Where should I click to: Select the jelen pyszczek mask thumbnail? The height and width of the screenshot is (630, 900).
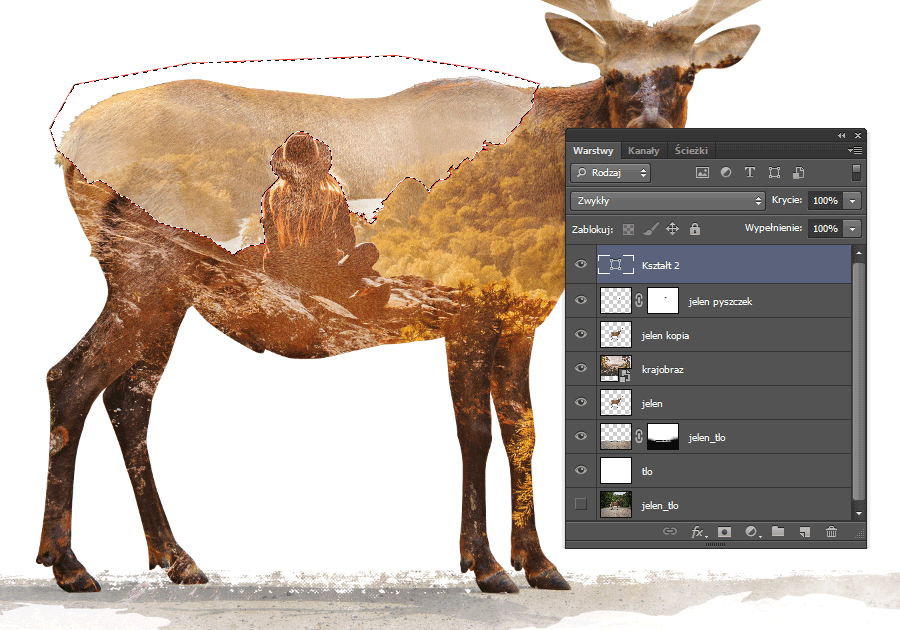(663, 300)
